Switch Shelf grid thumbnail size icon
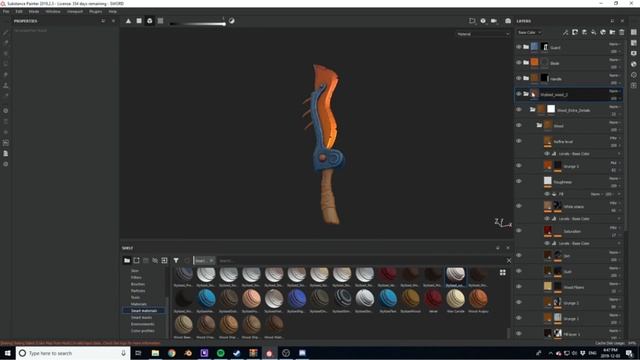The height and width of the screenshot is (360, 640). [x=502, y=272]
